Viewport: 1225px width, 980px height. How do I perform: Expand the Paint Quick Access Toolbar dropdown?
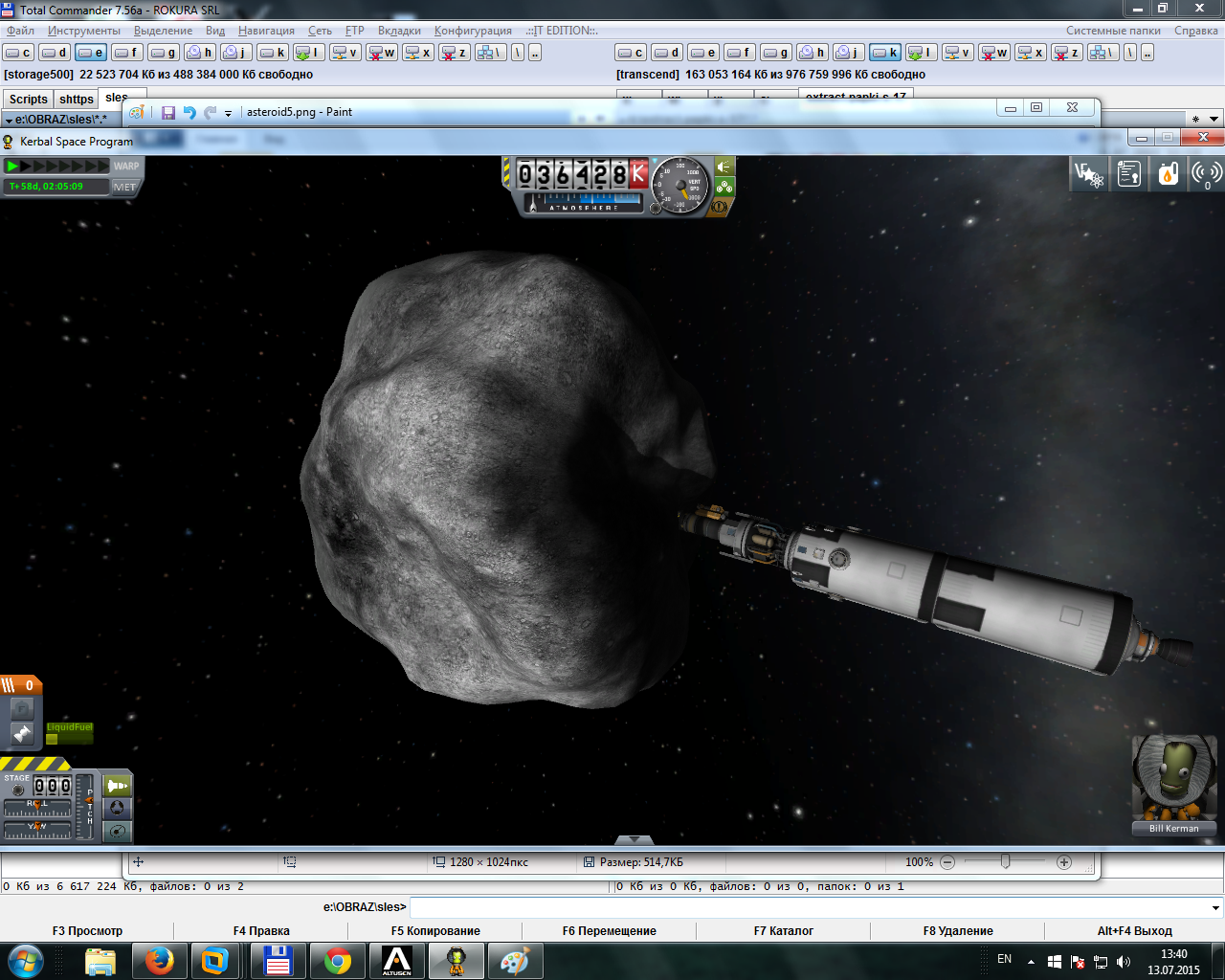[x=229, y=113]
